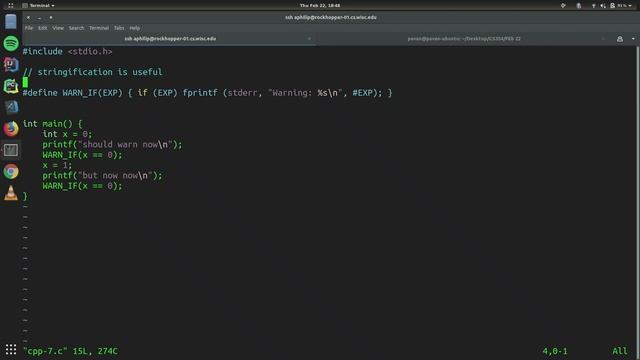The height and width of the screenshot is (360, 640).
Task: Click the 'All' scroll position indicator
Action: coord(620,351)
